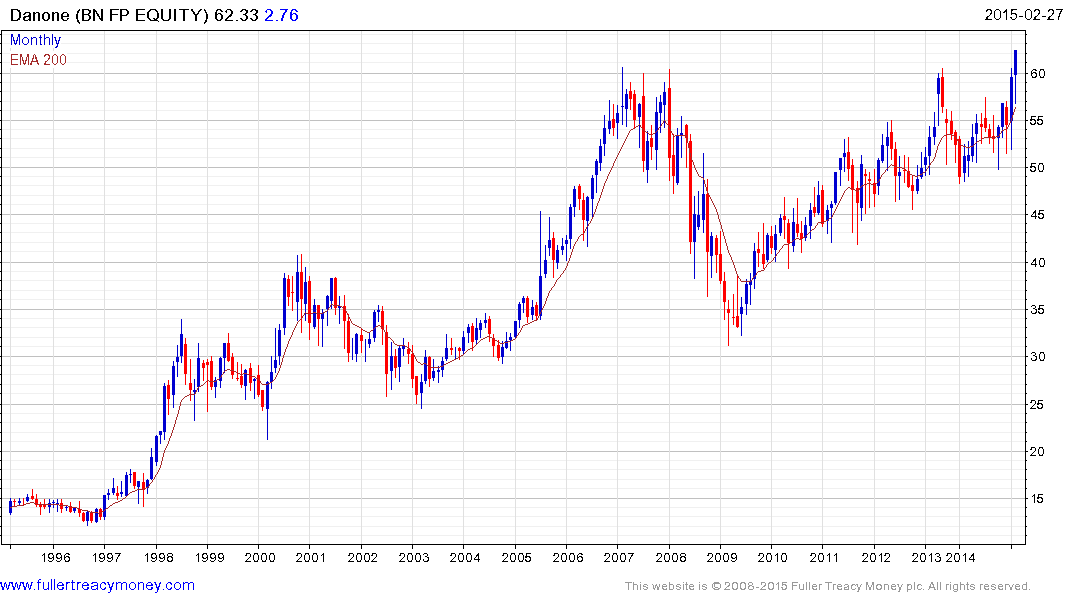Click the 2009 year label
Screen dimensions: 1075x600
click(722, 557)
